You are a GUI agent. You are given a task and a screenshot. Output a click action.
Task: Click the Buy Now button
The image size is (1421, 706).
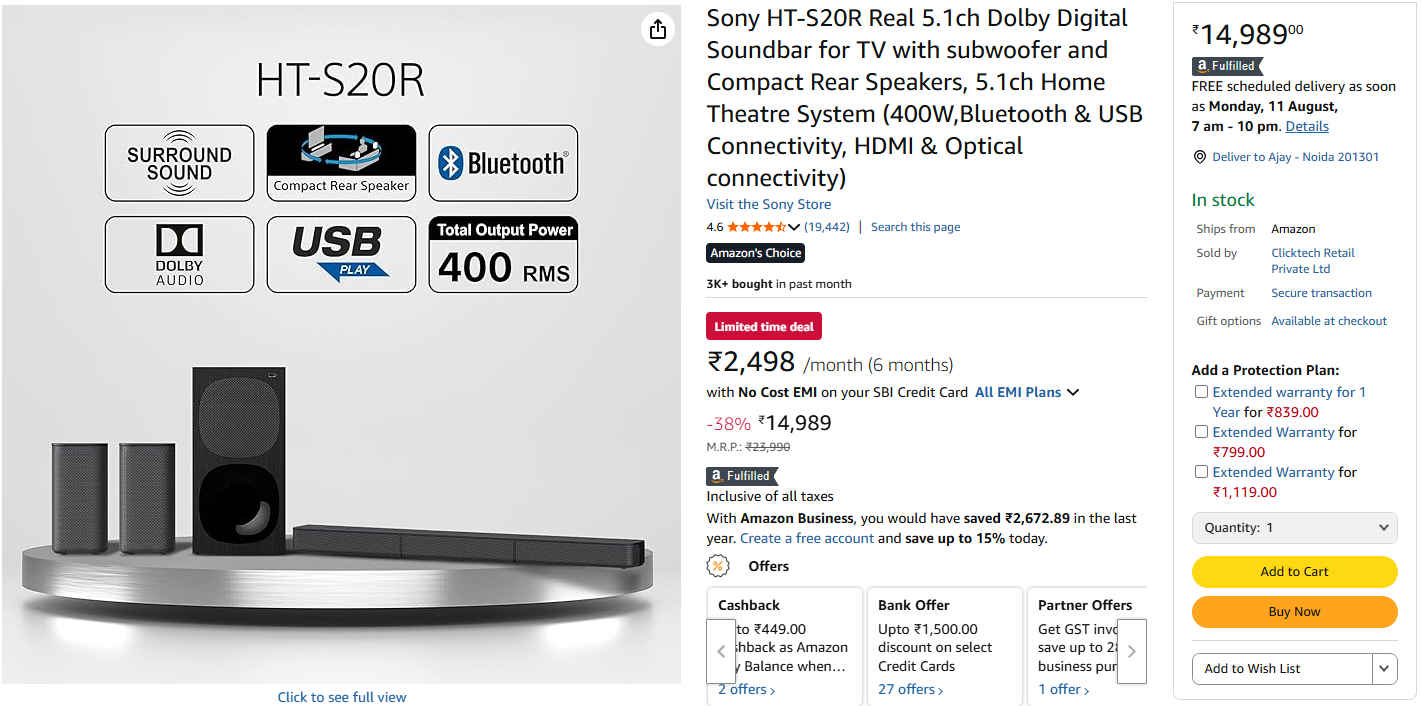click(1294, 611)
